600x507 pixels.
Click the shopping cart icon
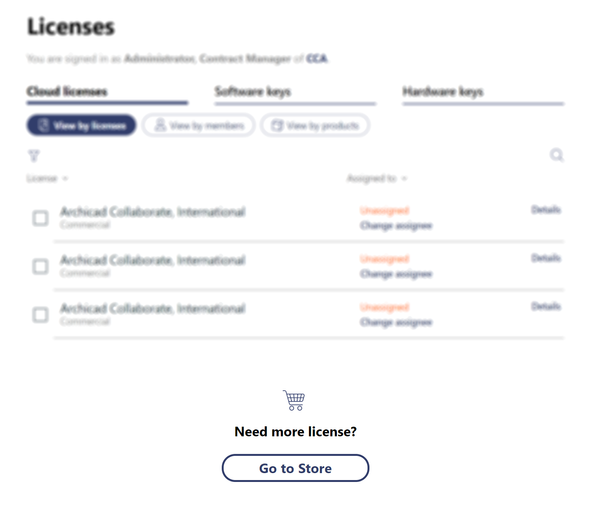point(295,401)
